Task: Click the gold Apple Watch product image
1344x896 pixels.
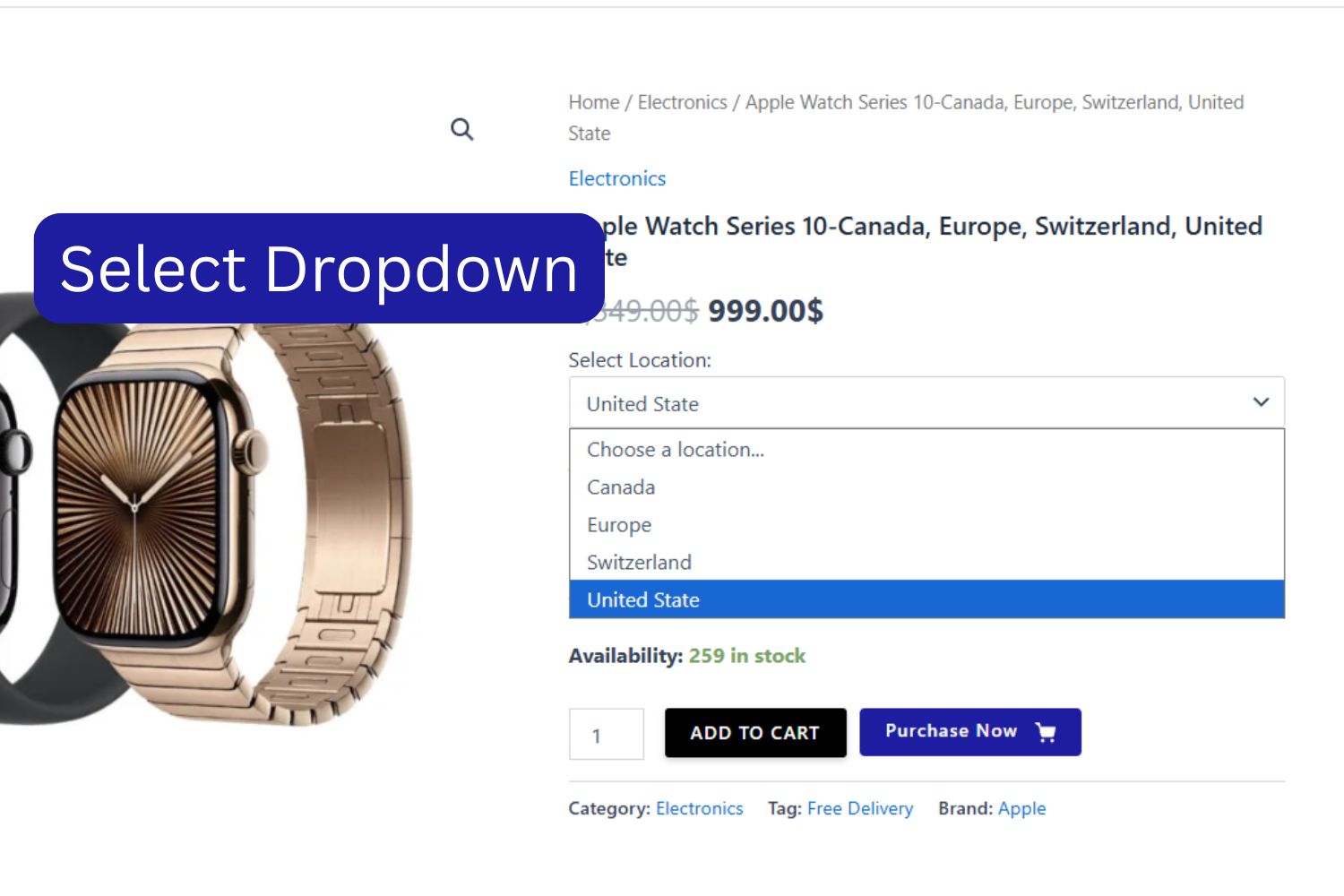Action: tap(233, 520)
